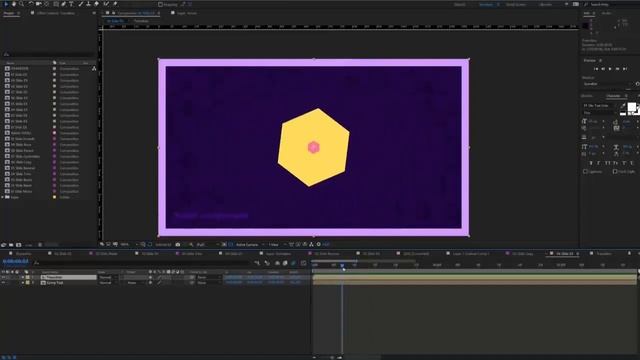This screenshot has height=360, width=640.
Task: Select the Type text tool
Action: pyautogui.click(x=71, y=4)
